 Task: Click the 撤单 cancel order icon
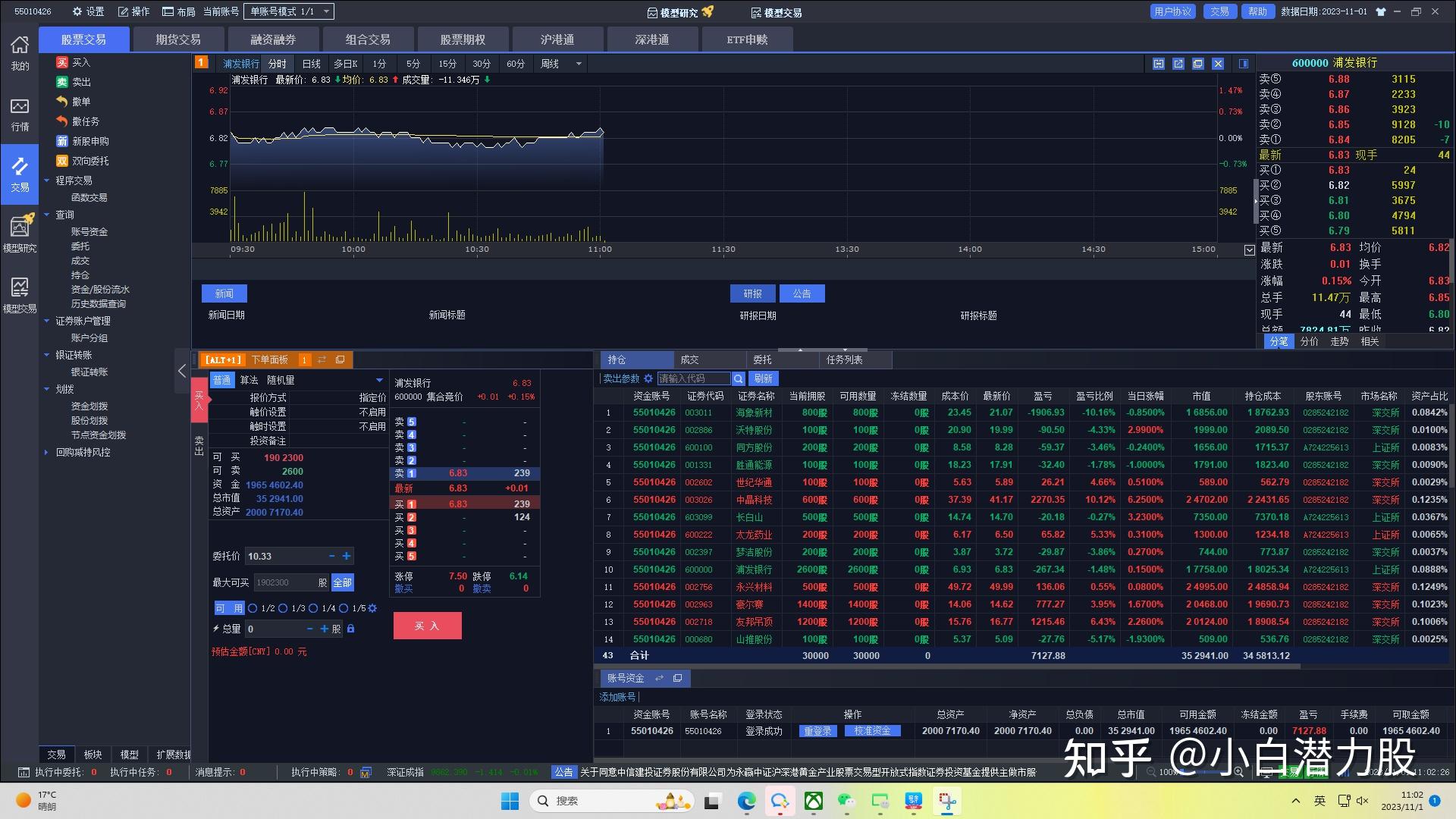[x=62, y=102]
